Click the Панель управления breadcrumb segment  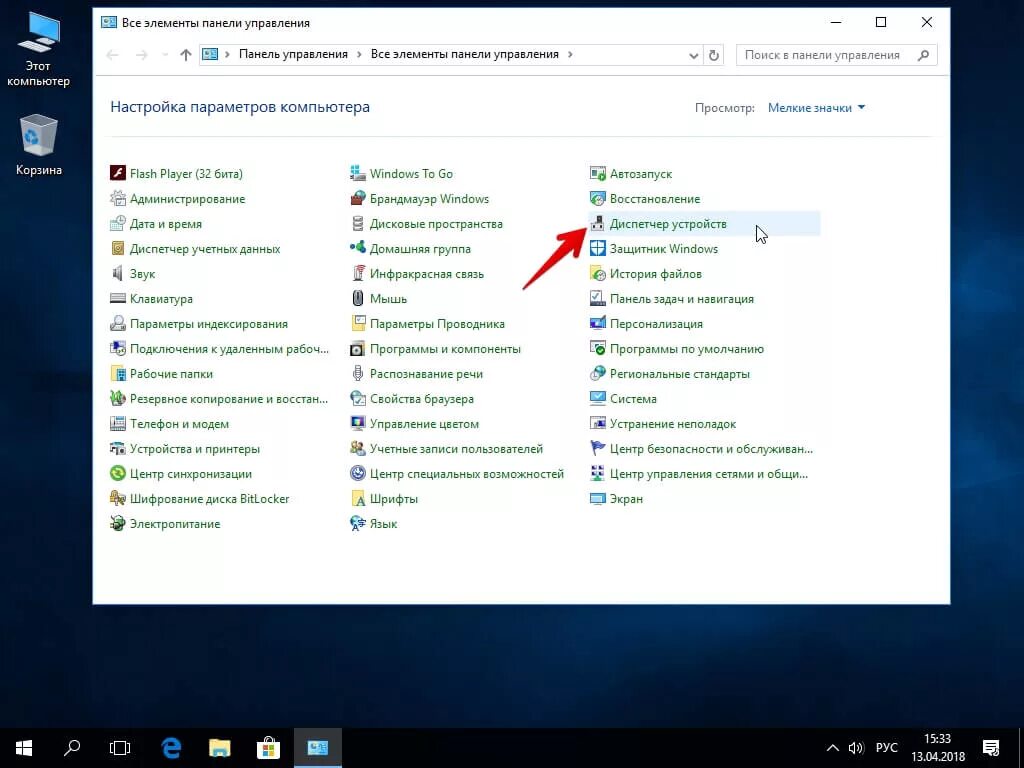293,54
